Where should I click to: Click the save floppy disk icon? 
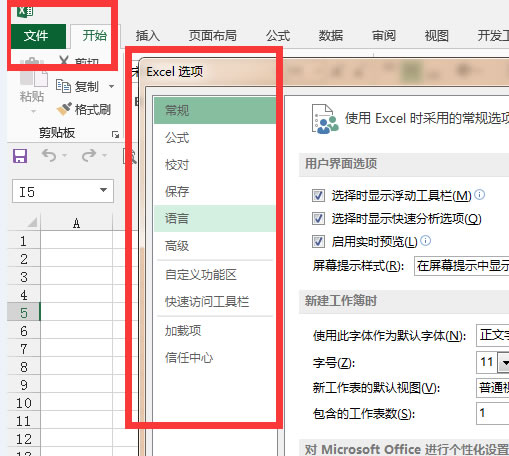click(x=20, y=156)
